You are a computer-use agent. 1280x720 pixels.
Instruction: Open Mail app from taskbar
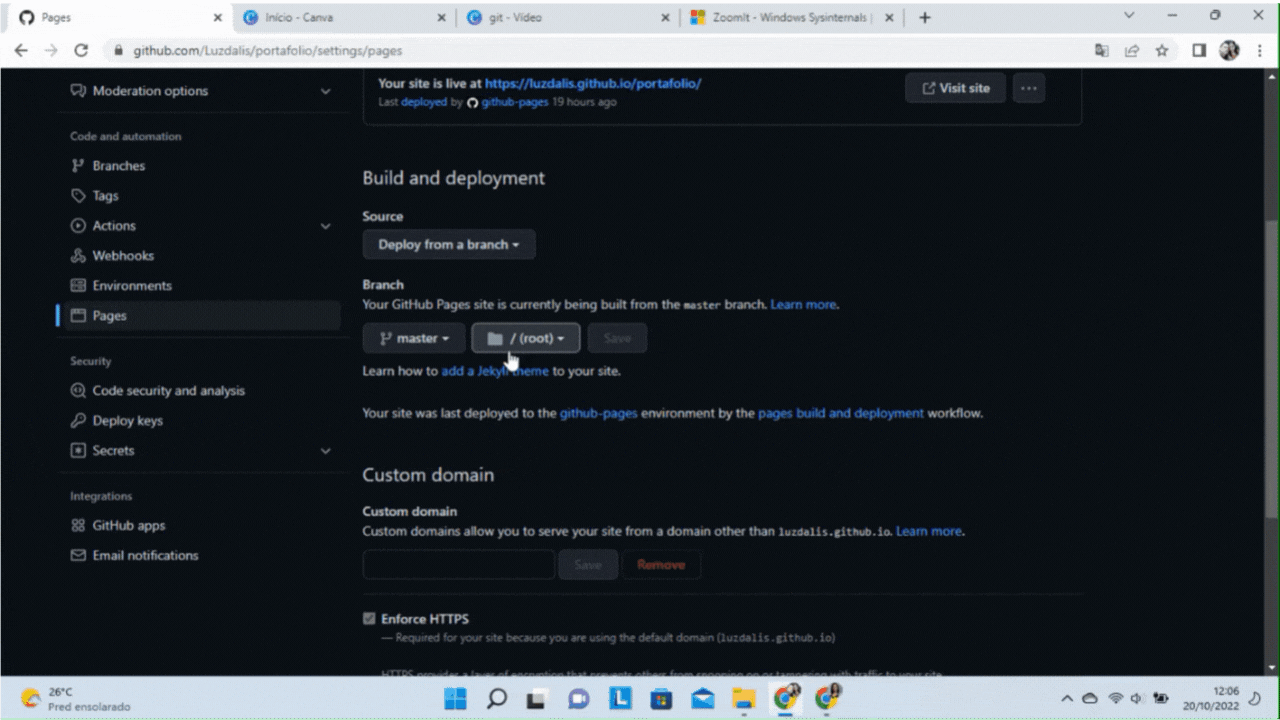coord(702,698)
